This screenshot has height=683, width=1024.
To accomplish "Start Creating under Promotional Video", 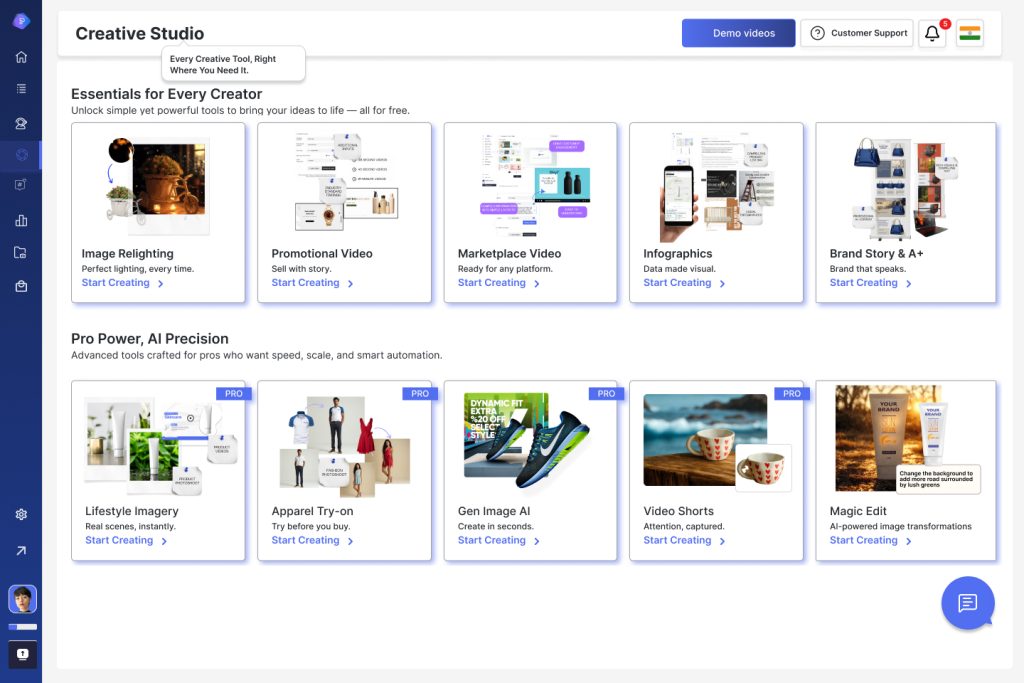I will coord(306,283).
